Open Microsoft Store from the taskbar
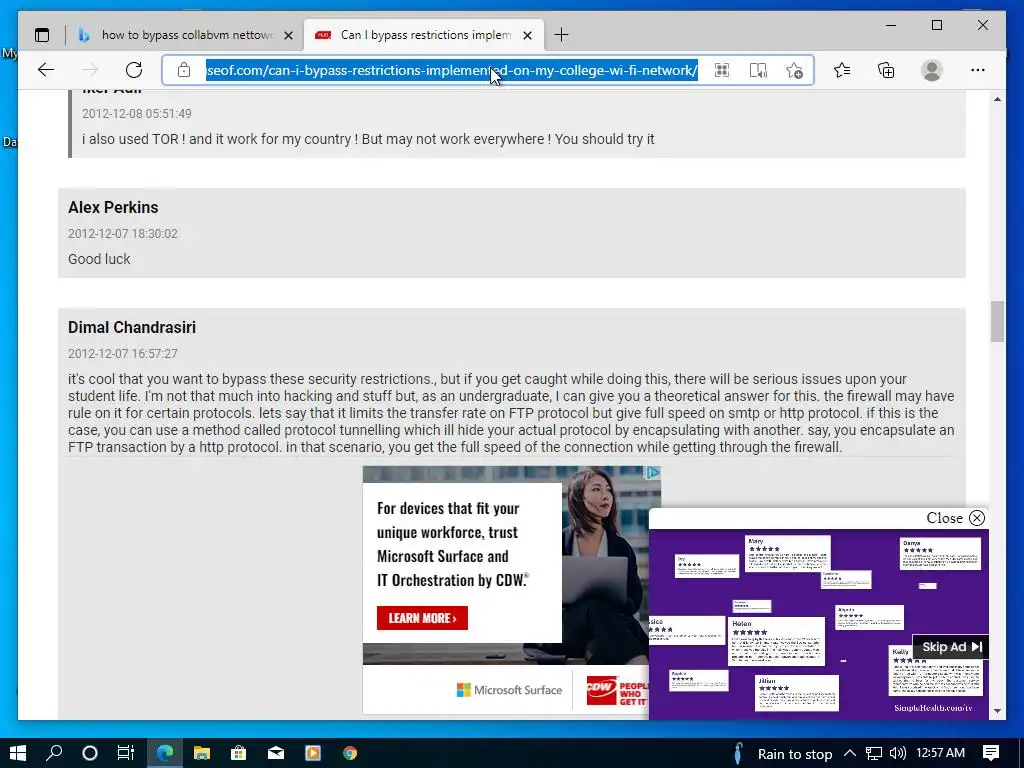 click(238, 753)
